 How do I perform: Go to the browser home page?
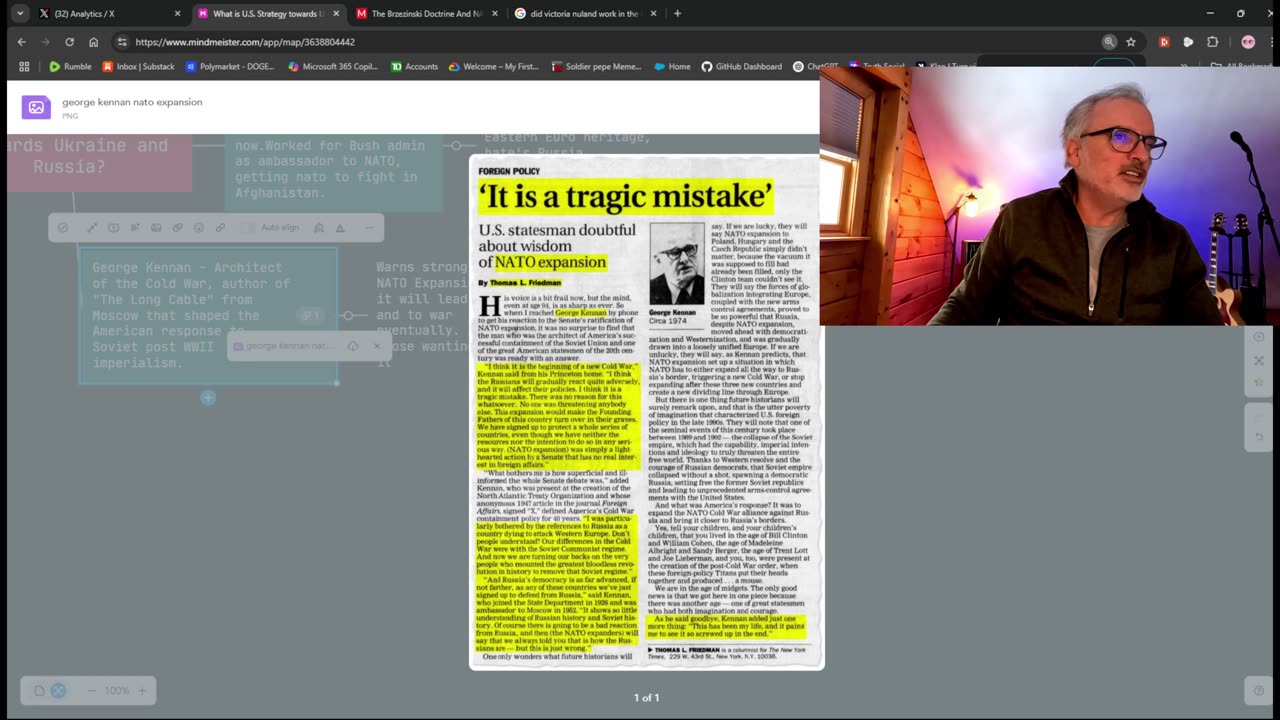pos(93,42)
